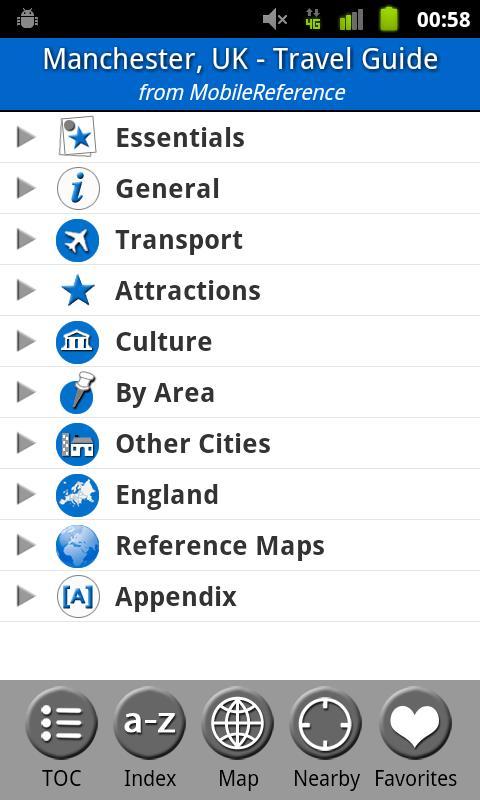Image resolution: width=480 pixels, height=800 pixels.
Task: Tap the Essentials star photo icon
Action: (77, 137)
